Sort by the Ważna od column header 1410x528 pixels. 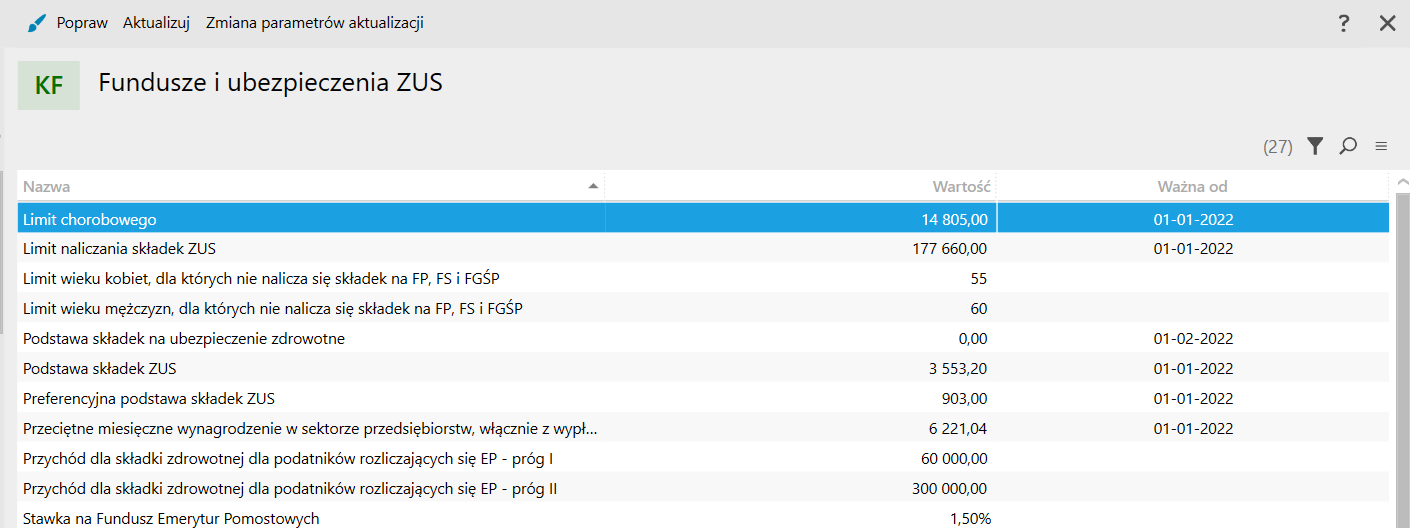point(1192,186)
